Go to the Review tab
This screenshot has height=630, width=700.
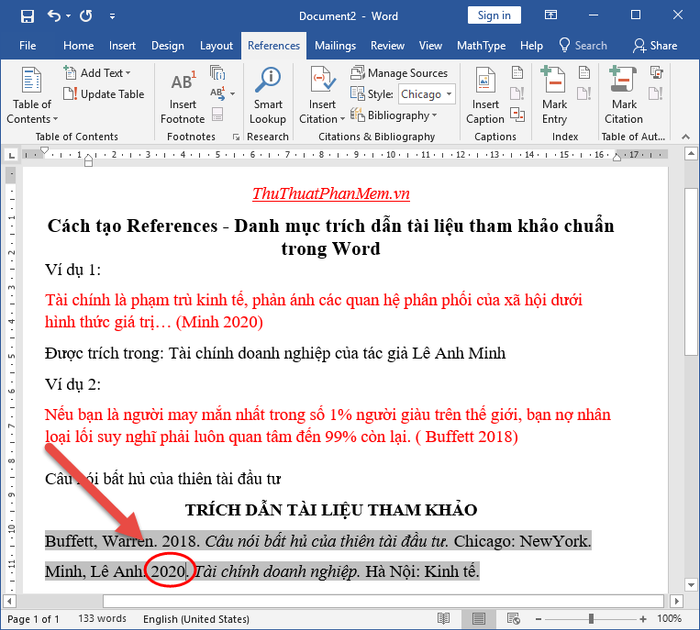(x=387, y=46)
